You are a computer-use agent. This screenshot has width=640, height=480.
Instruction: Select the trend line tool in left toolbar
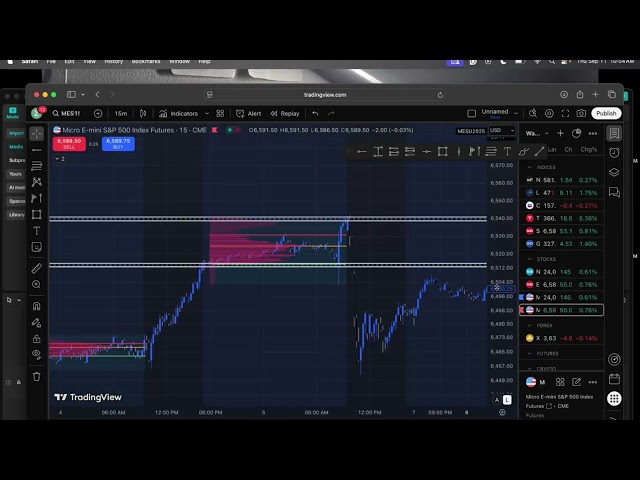37,150
